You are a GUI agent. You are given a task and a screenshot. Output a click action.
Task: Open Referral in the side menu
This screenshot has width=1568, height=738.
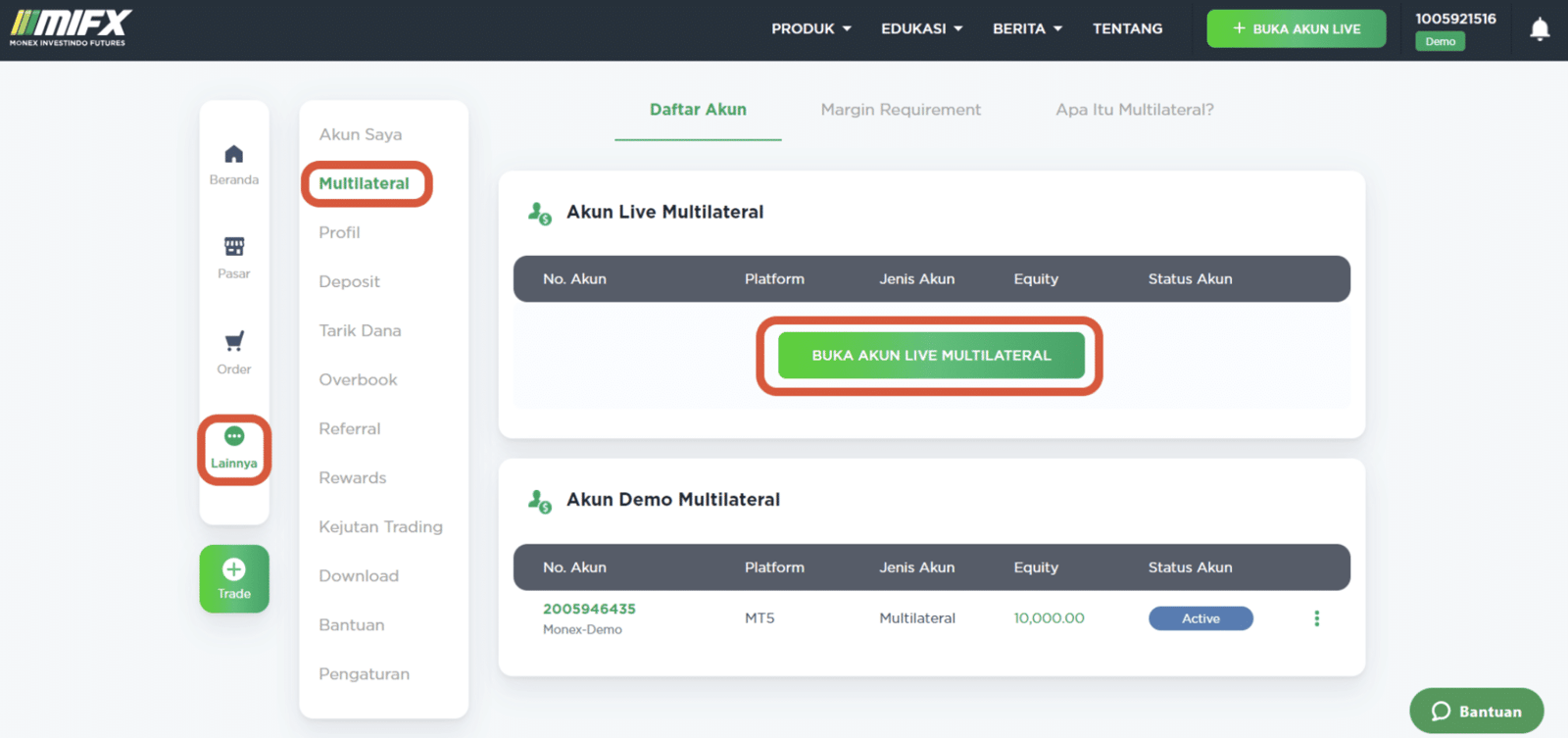coord(349,428)
